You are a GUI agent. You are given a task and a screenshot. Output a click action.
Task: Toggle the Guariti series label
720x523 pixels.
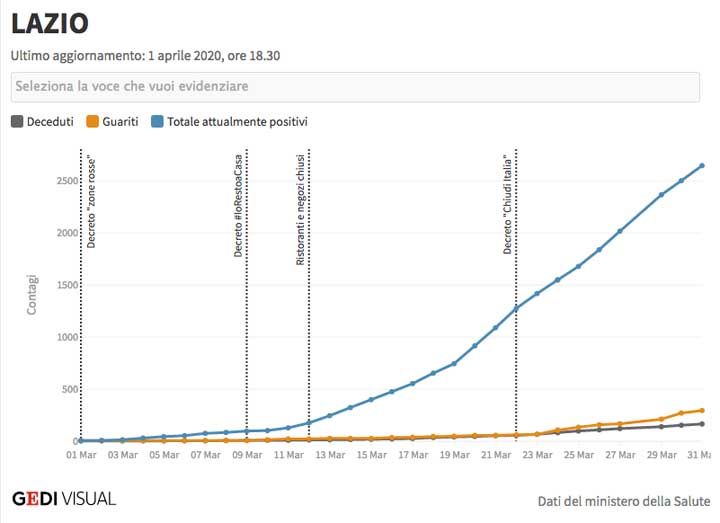pos(120,122)
